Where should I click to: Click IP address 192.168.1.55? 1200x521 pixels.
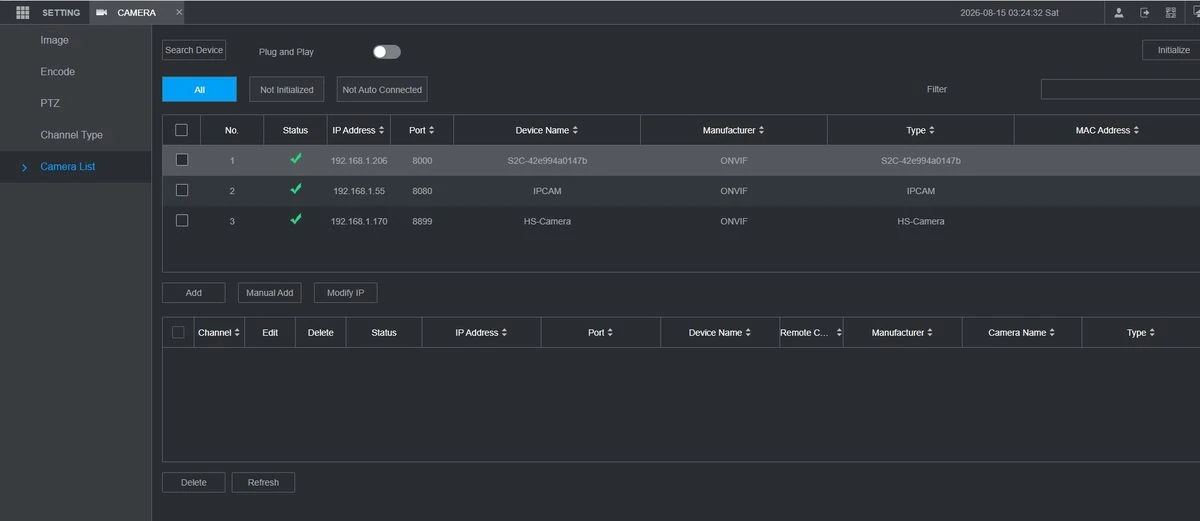click(x=359, y=190)
